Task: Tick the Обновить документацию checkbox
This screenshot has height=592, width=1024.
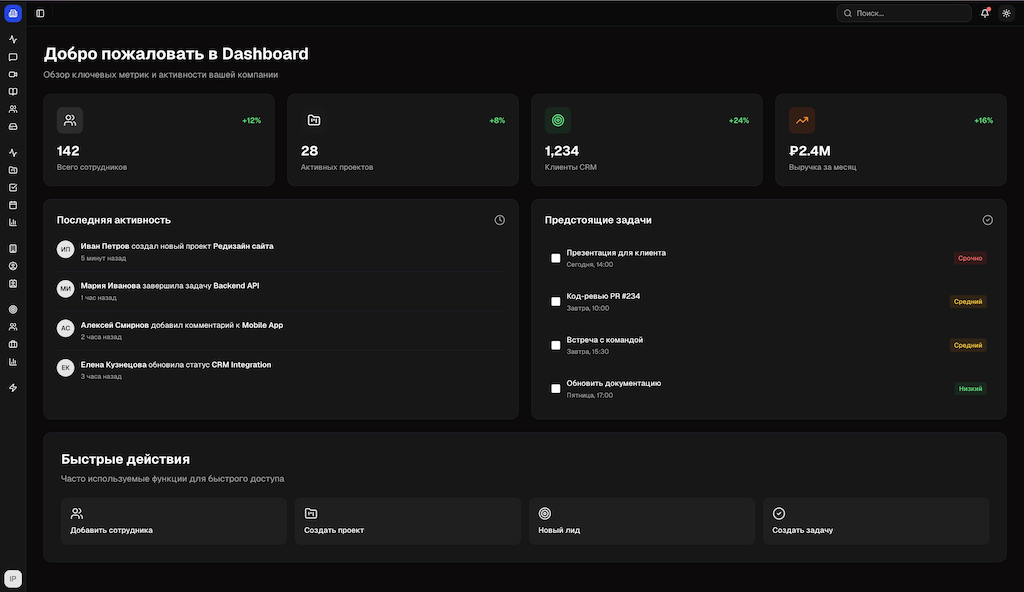Action: tap(556, 388)
